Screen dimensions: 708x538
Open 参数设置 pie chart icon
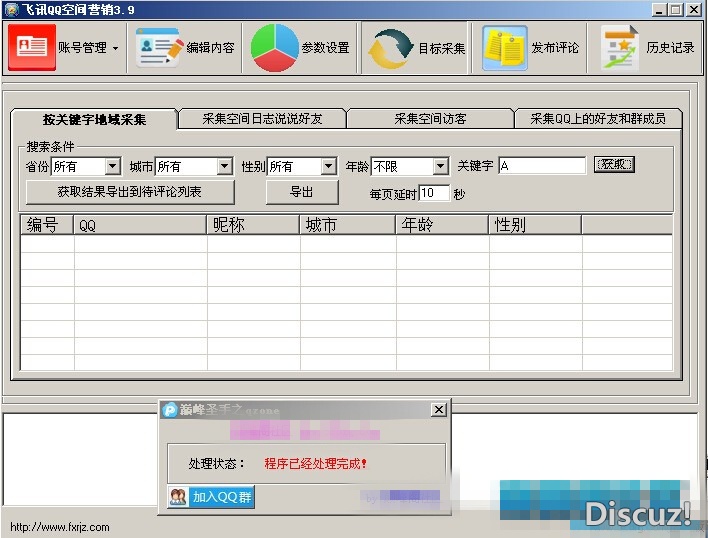(x=274, y=47)
